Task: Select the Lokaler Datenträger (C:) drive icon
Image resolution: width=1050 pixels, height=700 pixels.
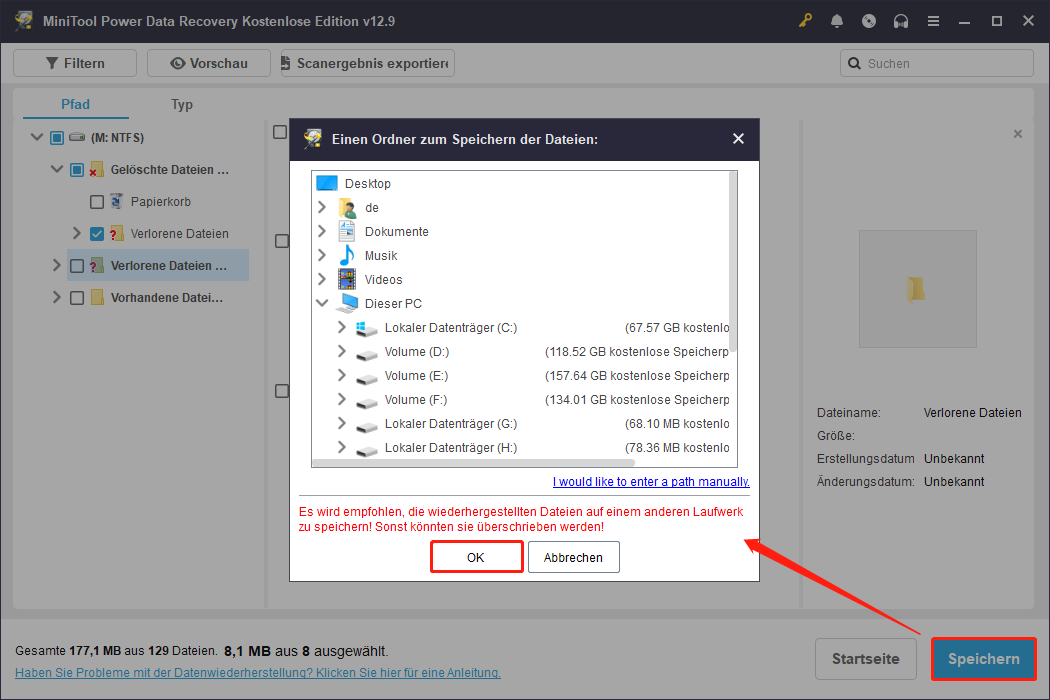Action: [366, 328]
